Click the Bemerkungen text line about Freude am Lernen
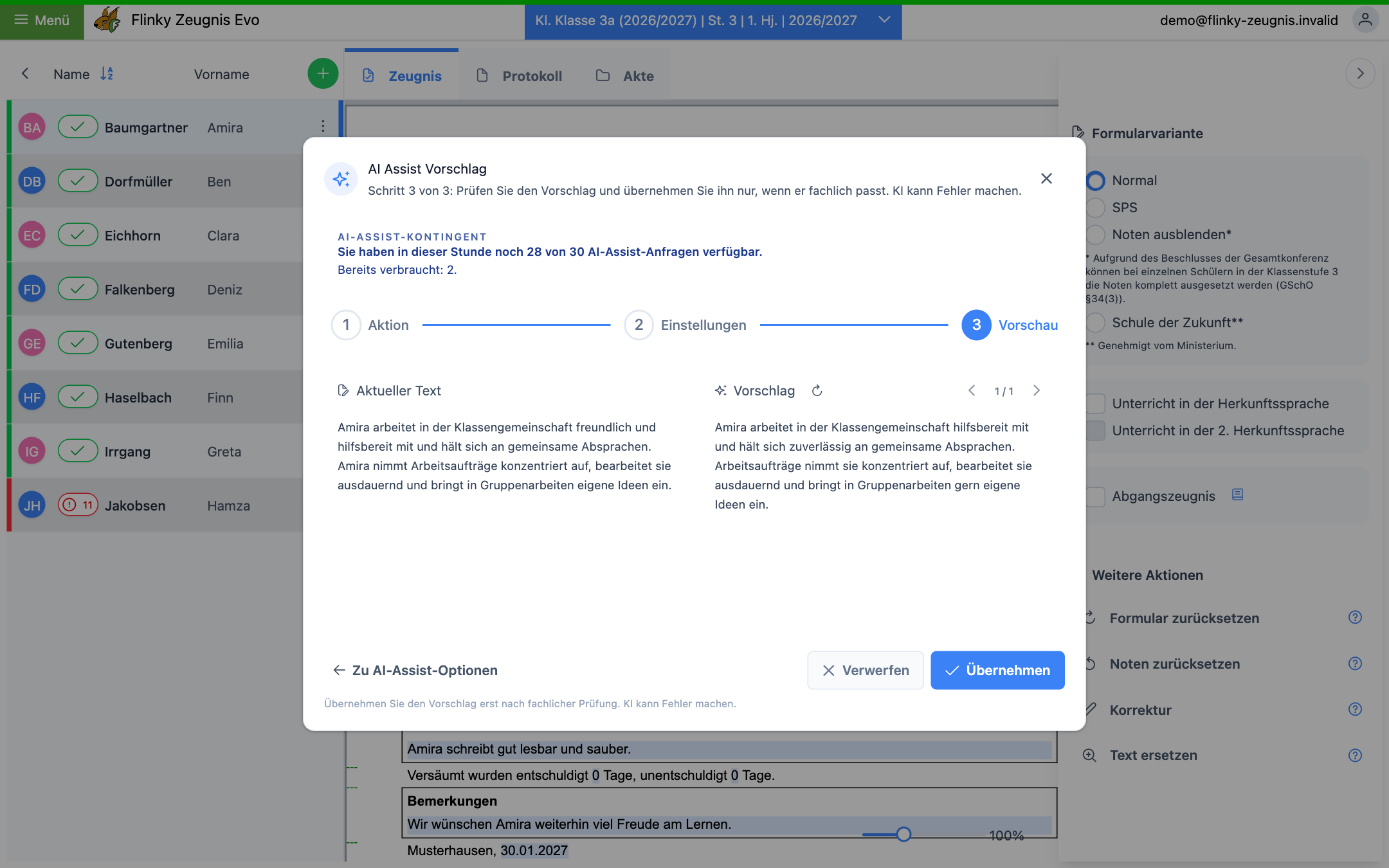The image size is (1389, 868). pos(729,824)
